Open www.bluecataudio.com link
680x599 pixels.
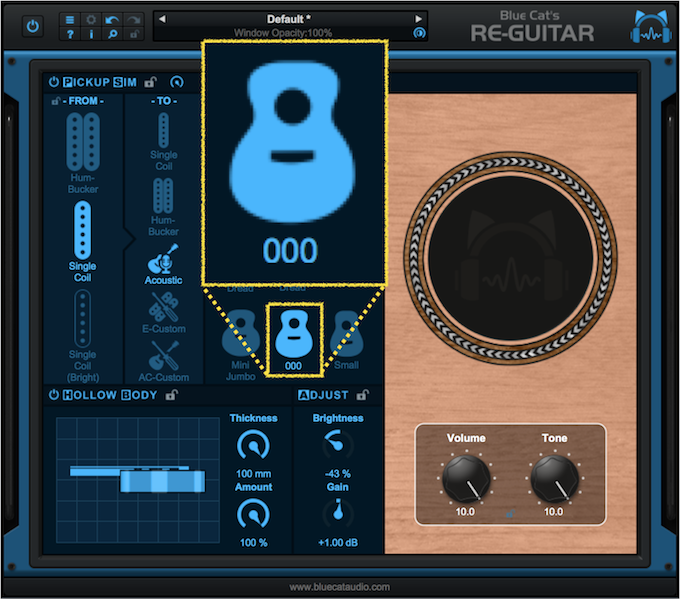coord(340,587)
